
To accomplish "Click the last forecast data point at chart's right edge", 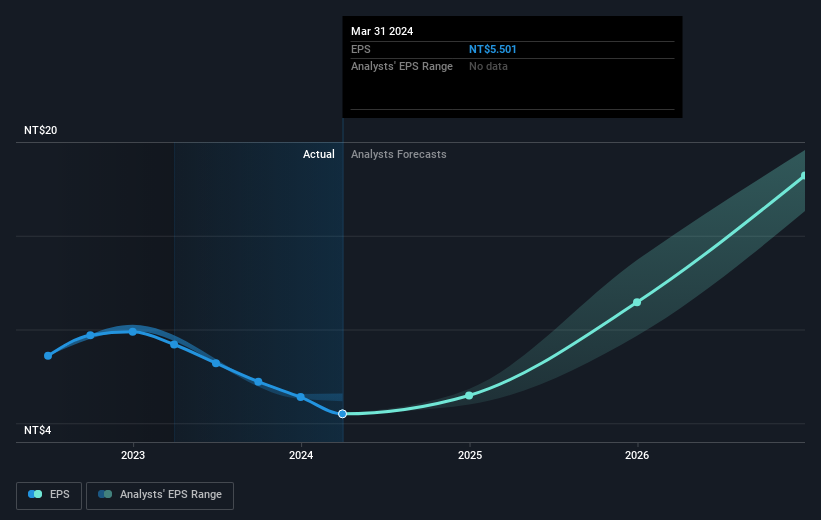I will 804,176.
